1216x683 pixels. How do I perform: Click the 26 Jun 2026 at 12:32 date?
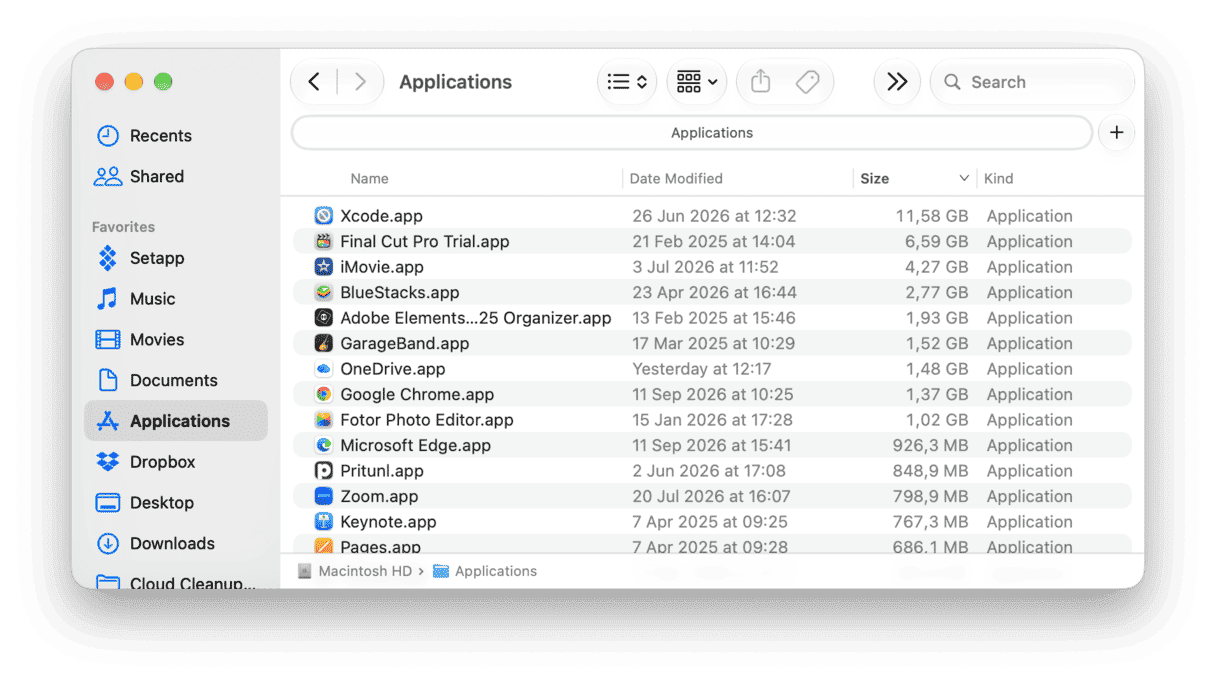pyautogui.click(x=714, y=216)
